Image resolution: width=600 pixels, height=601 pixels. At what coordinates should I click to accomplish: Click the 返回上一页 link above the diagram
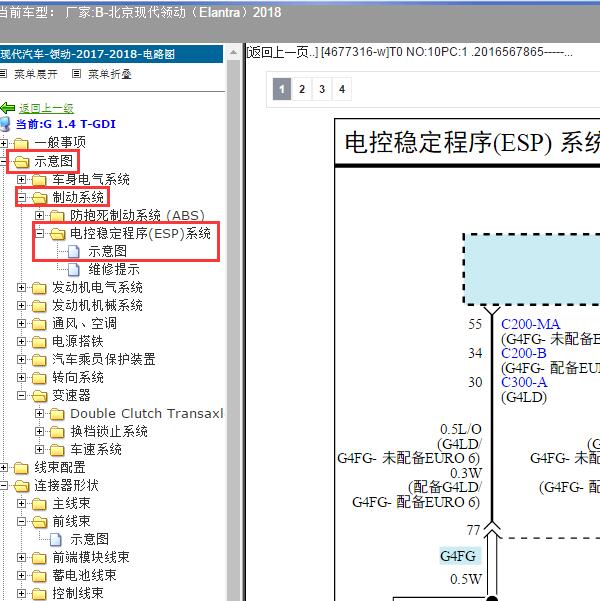coord(282,52)
